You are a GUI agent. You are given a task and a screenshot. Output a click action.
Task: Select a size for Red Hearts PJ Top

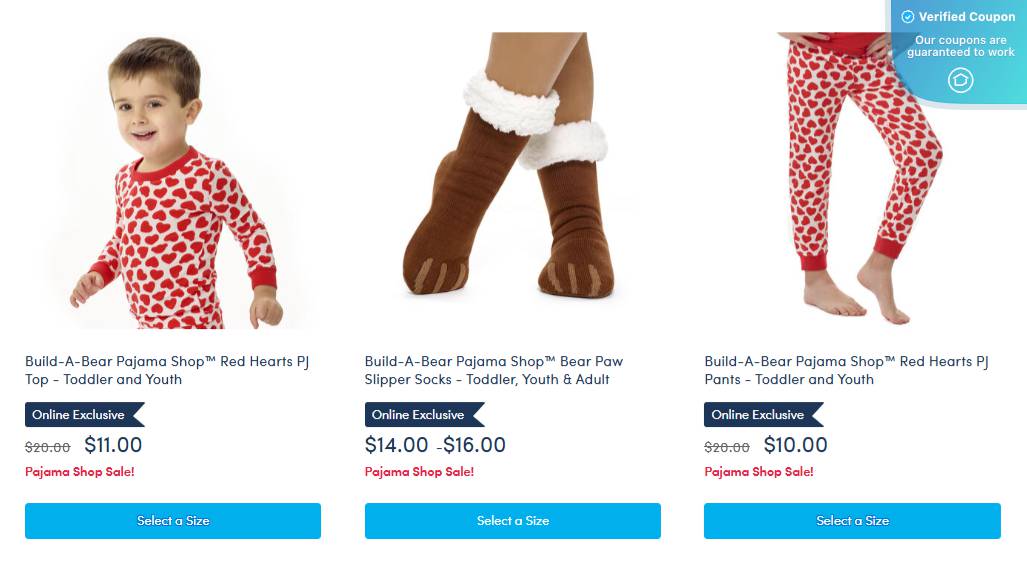[173, 521]
